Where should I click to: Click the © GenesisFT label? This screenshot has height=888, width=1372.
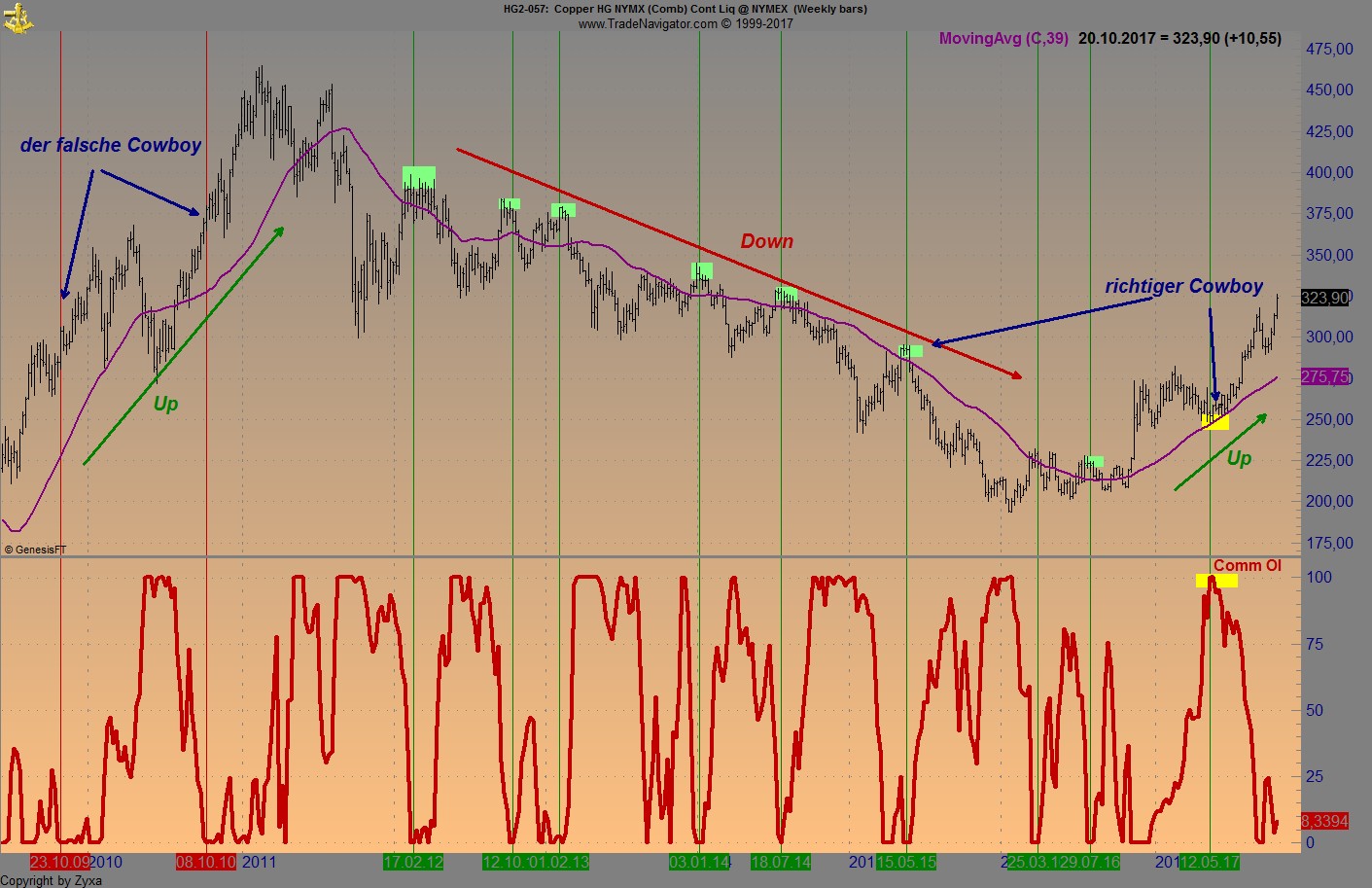[x=36, y=549]
